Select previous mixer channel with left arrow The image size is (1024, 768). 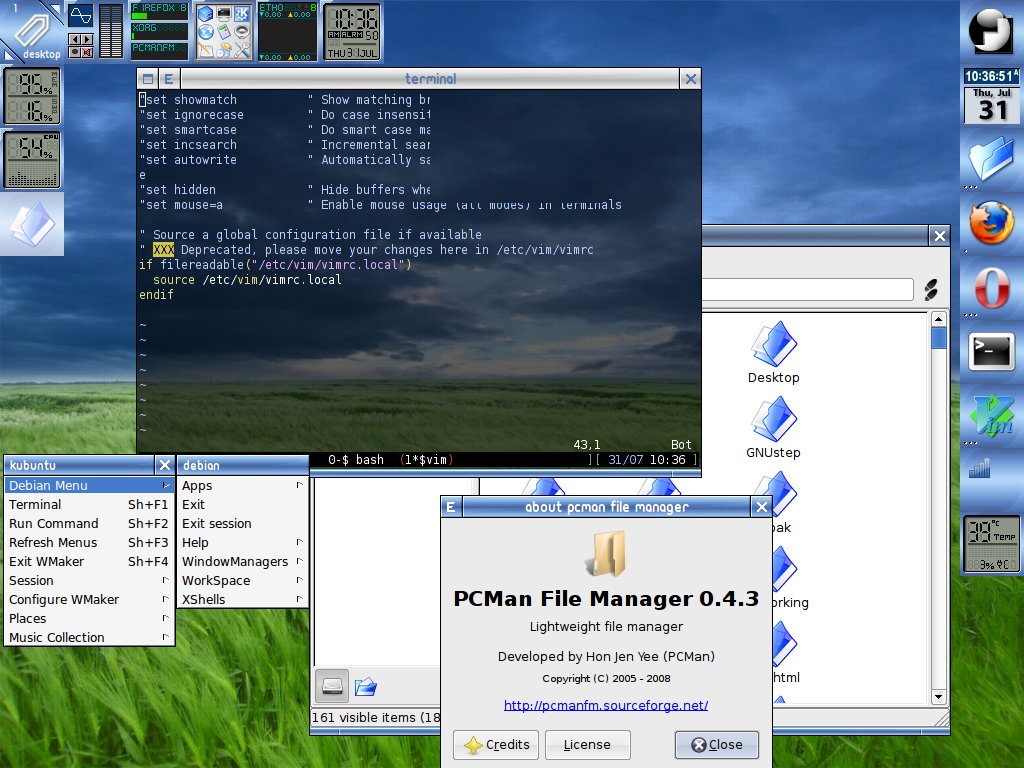(74, 39)
